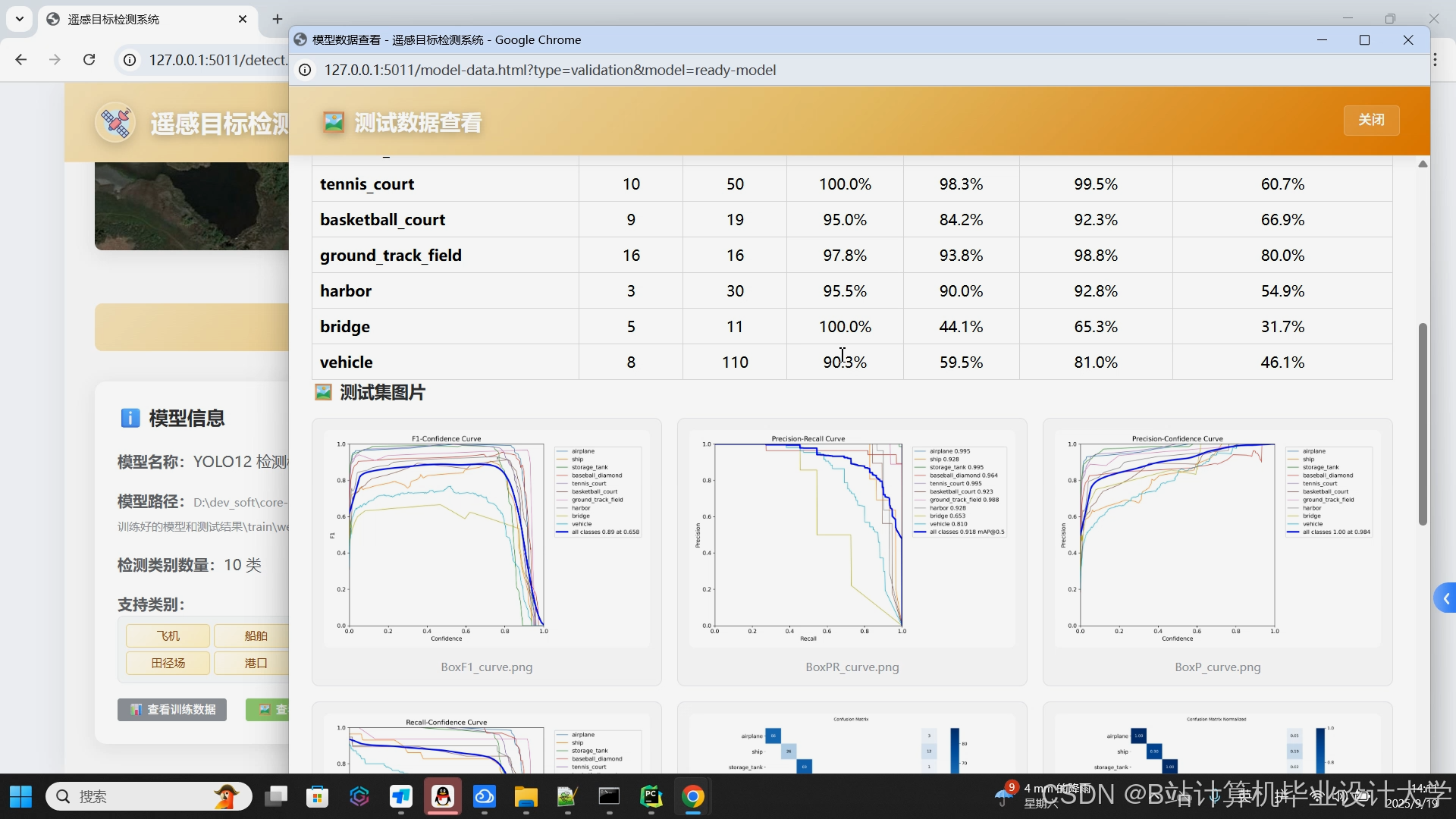Open the BoxF1_curve.png thumbnail
Viewport: 1456px width, 819px height.
pyautogui.click(x=486, y=539)
